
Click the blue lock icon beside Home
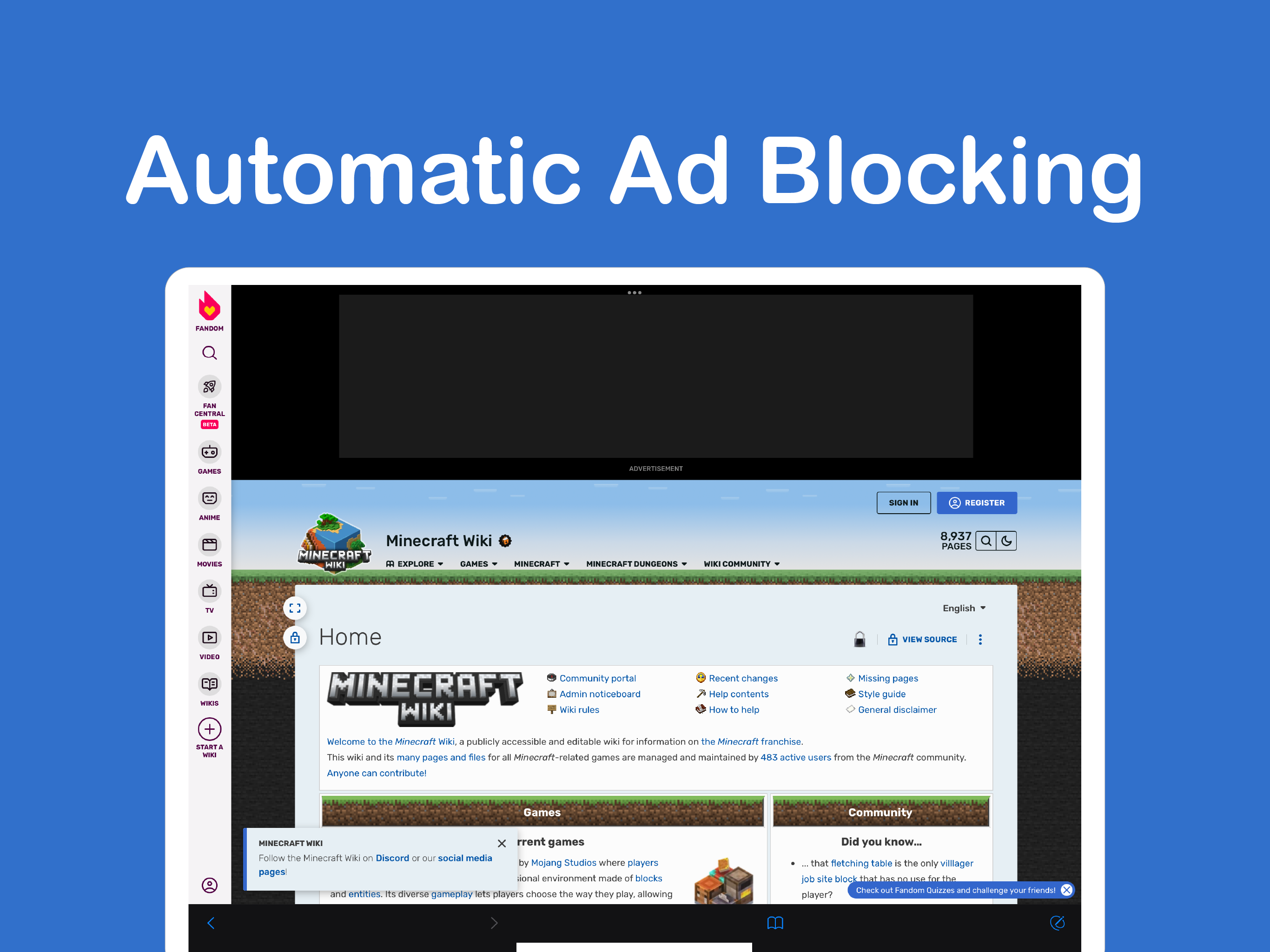[295, 638]
